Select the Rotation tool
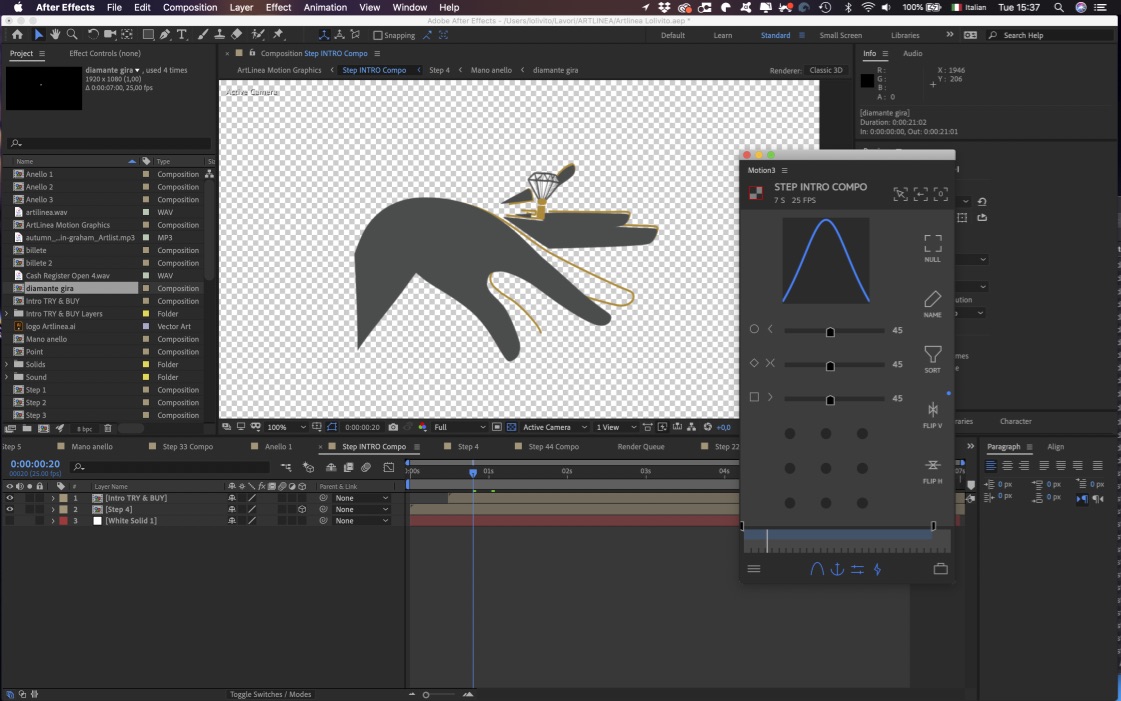The image size is (1121, 701). click(93, 34)
